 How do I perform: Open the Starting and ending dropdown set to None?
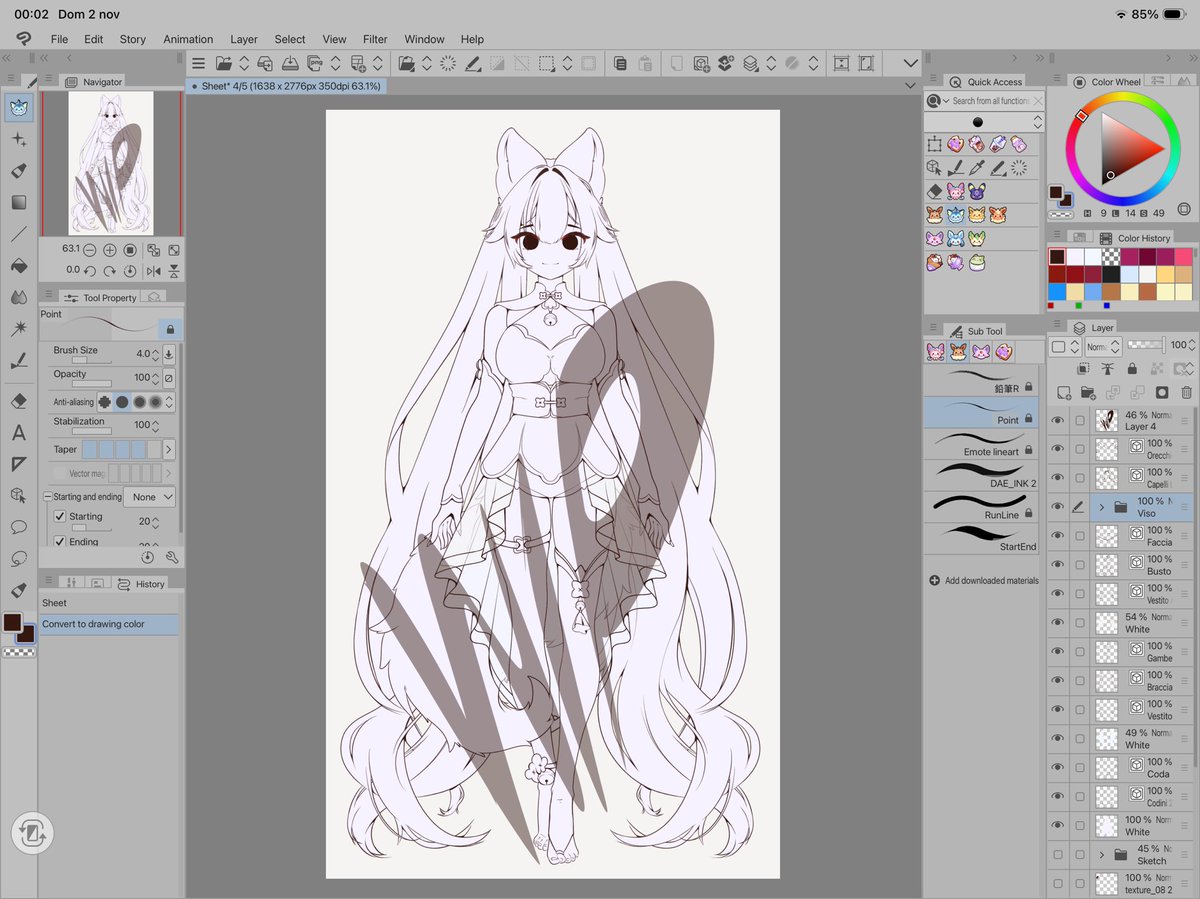click(150, 496)
